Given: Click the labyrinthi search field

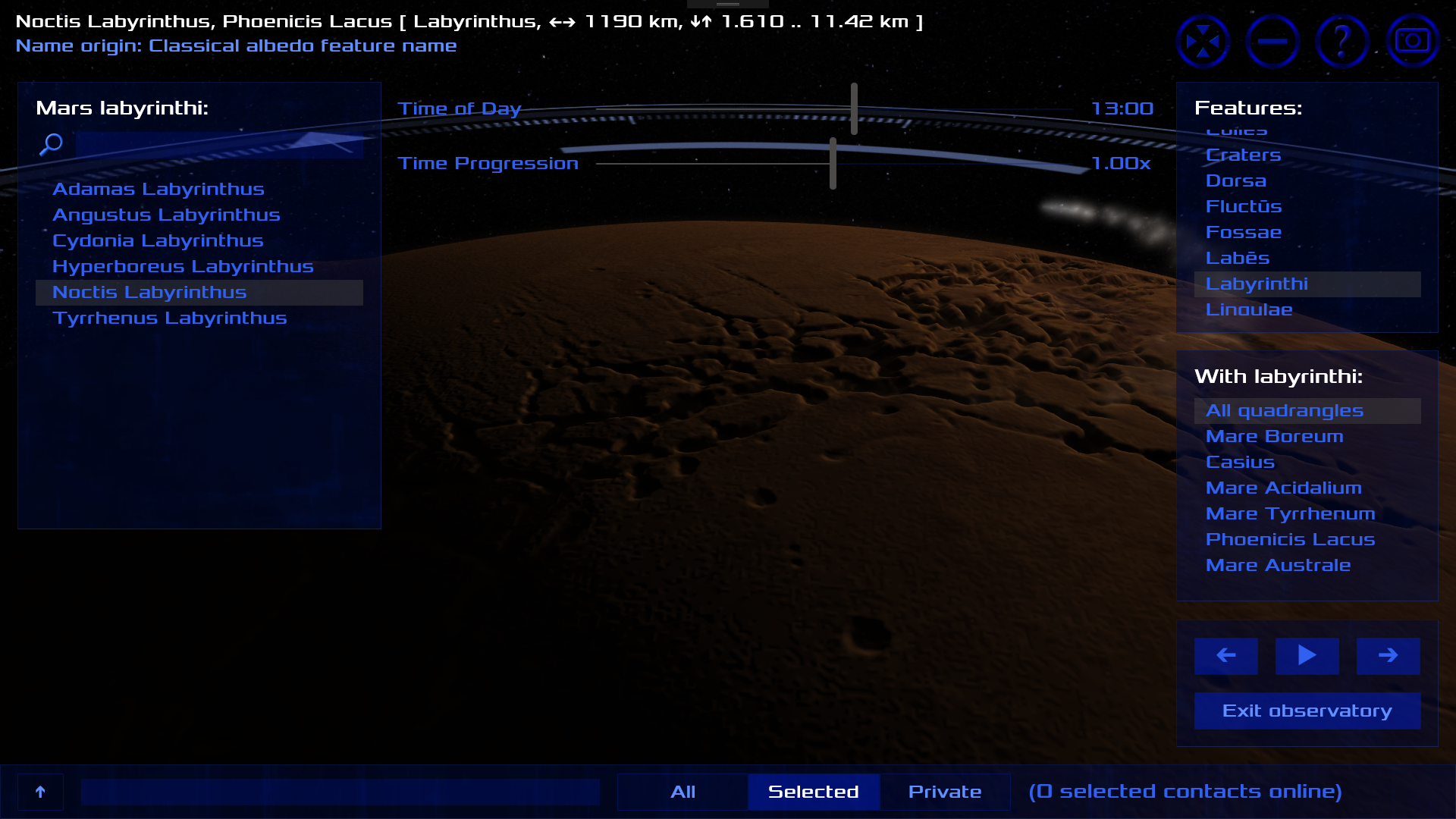Looking at the screenshot, I should tap(219, 145).
